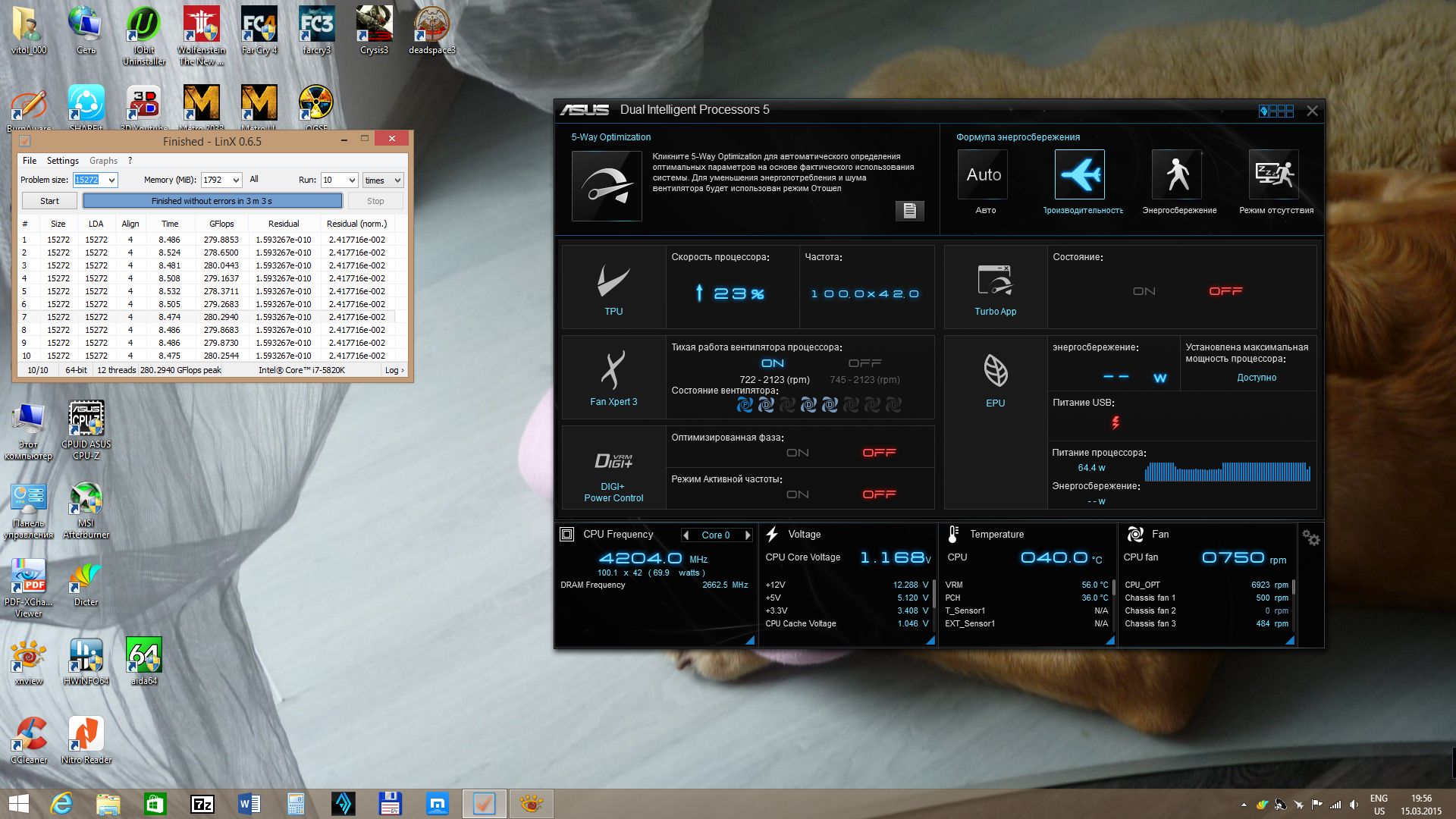Expand the Problem size dropdown
The image size is (1456, 819).
click(x=111, y=180)
